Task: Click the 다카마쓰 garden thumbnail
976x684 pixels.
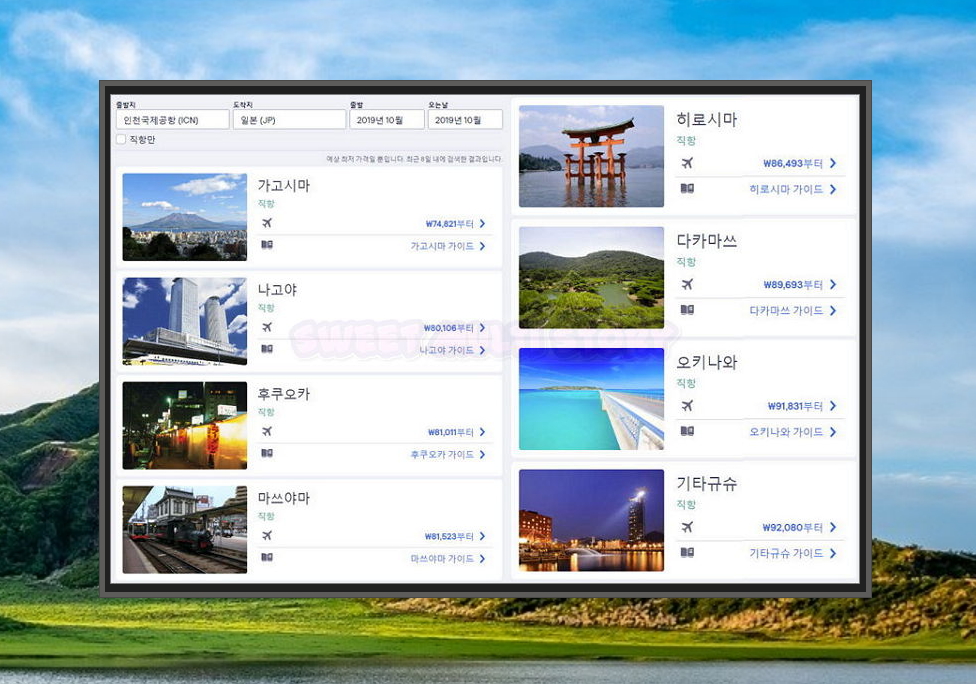Action: (591, 278)
